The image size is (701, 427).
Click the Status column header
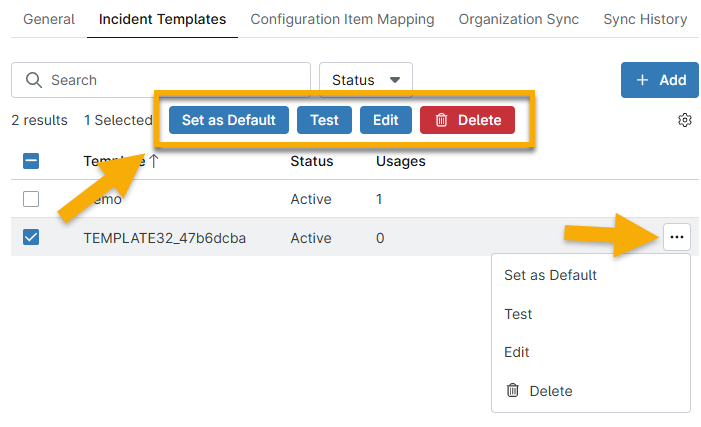tap(312, 161)
